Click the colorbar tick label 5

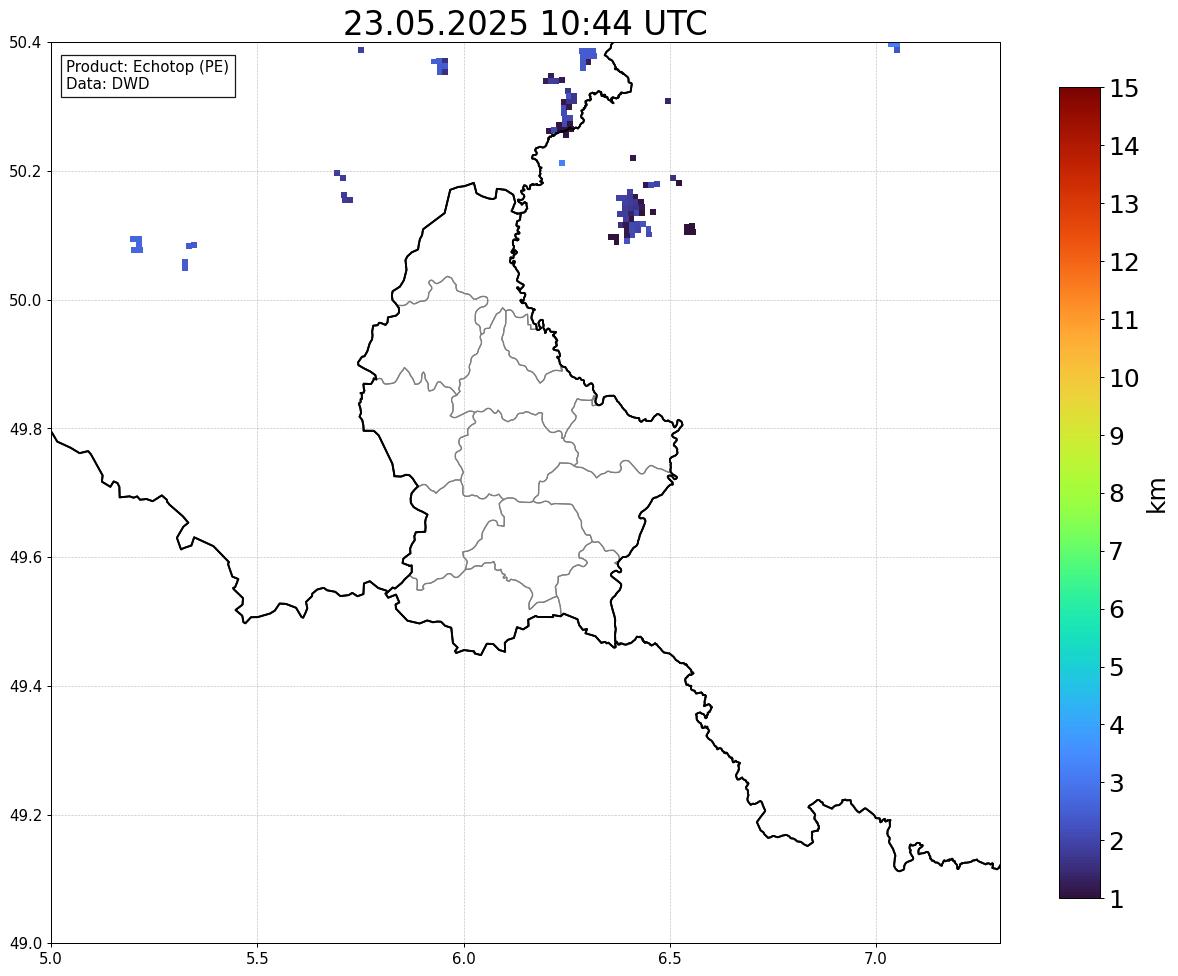point(1117,667)
